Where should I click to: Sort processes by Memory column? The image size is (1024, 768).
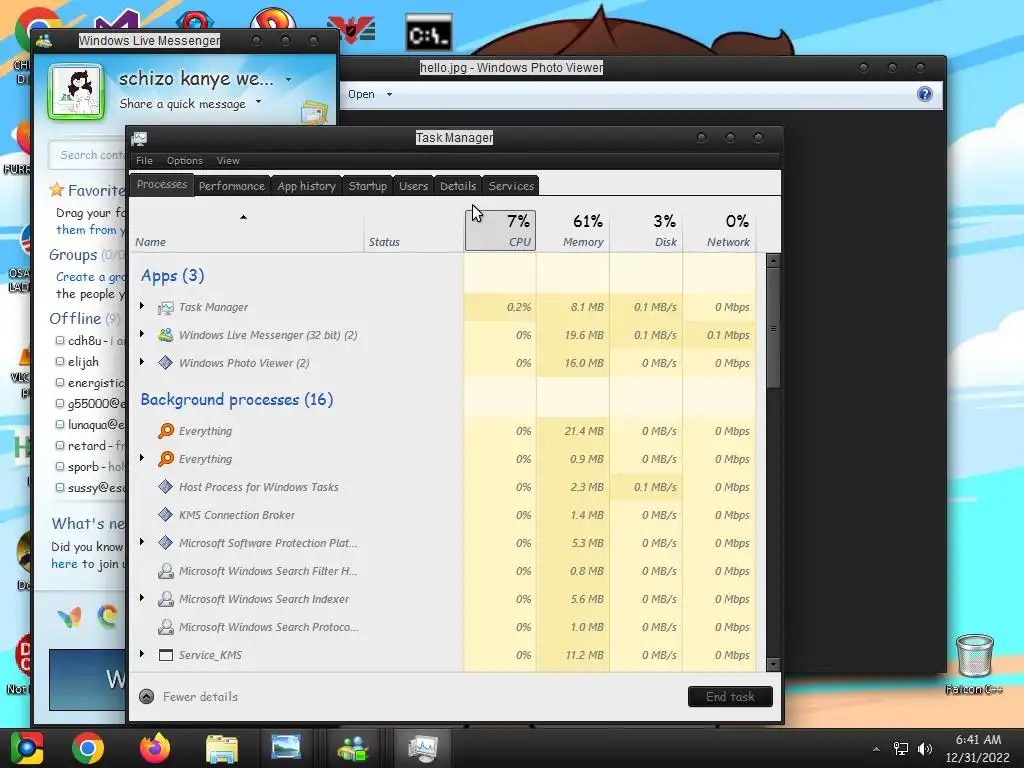pyautogui.click(x=573, y=230)
